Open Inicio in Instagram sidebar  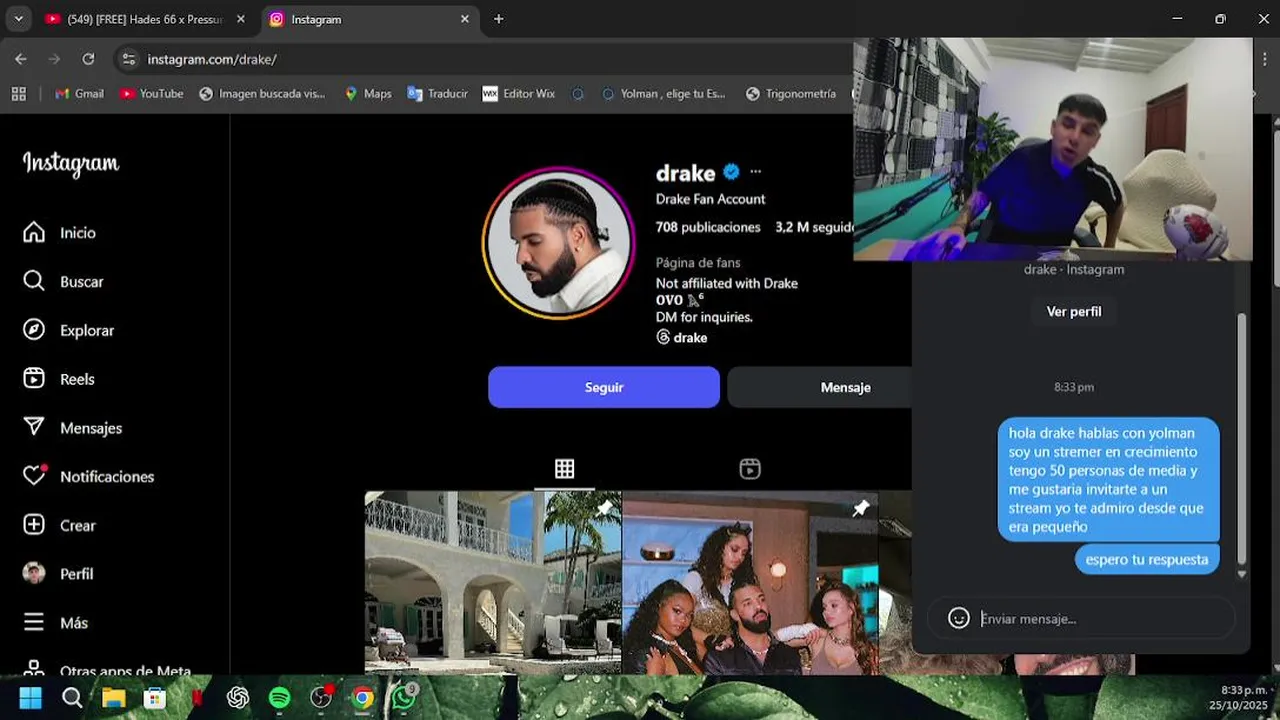click(60, 232)
